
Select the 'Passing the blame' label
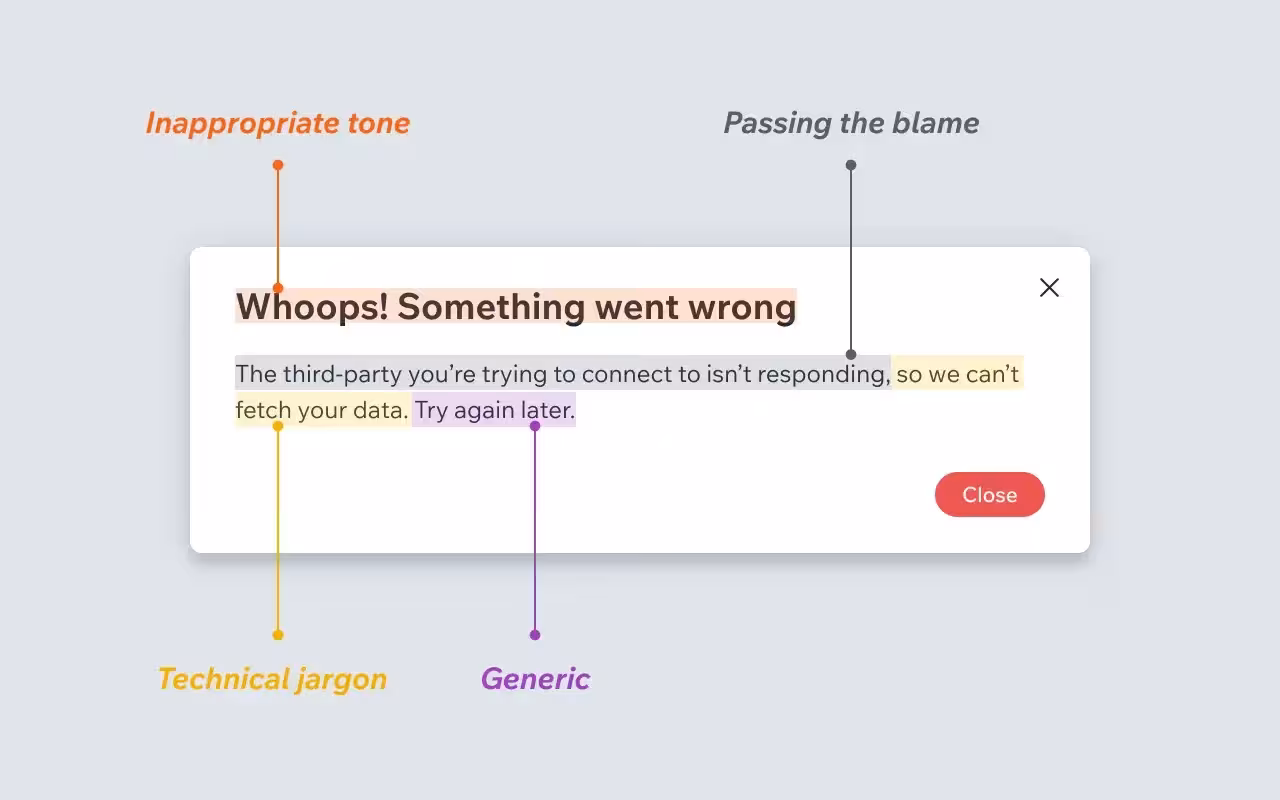(851, 123)
